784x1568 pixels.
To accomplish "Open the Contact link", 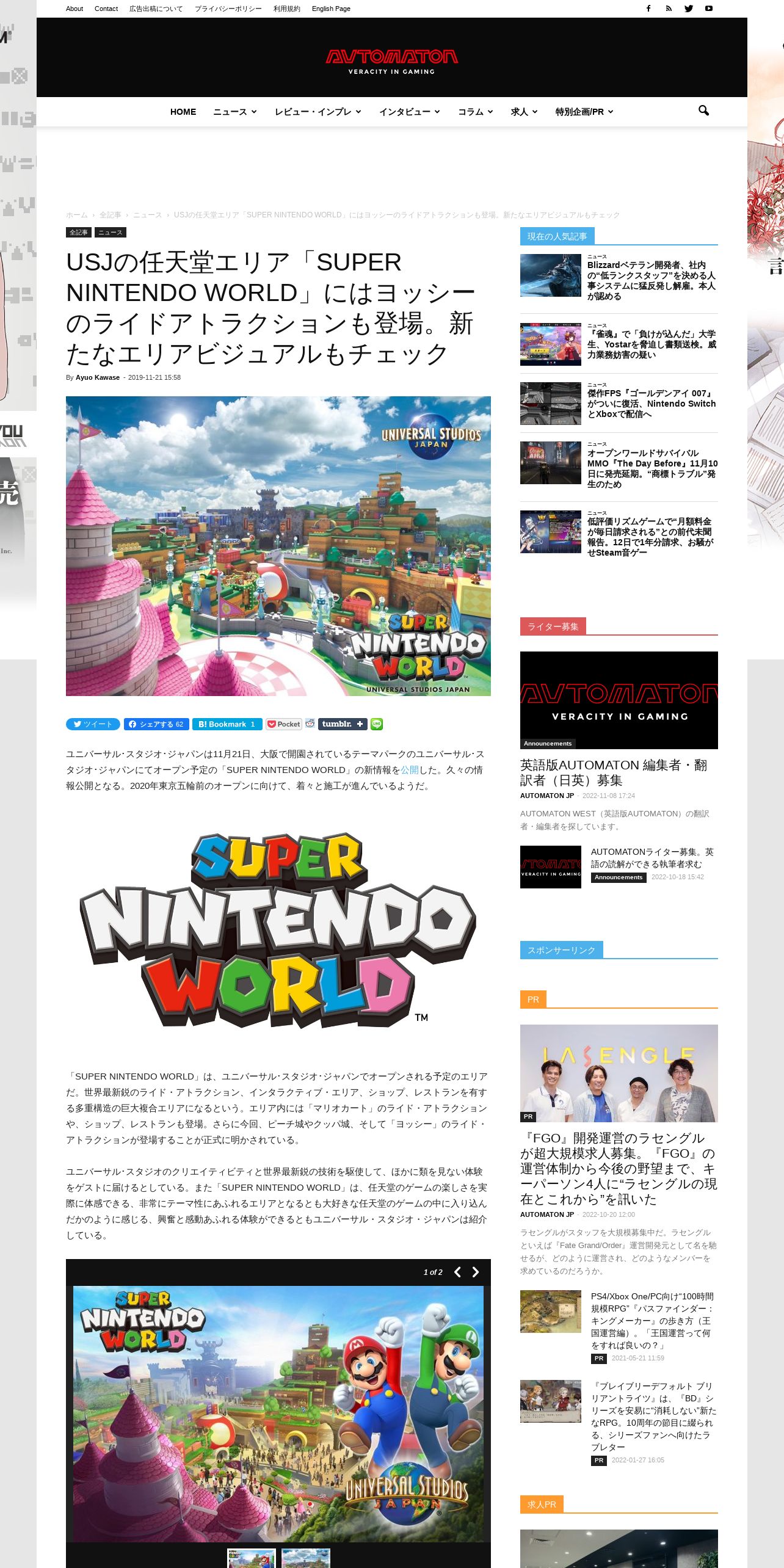I will [x=106, y=9].
